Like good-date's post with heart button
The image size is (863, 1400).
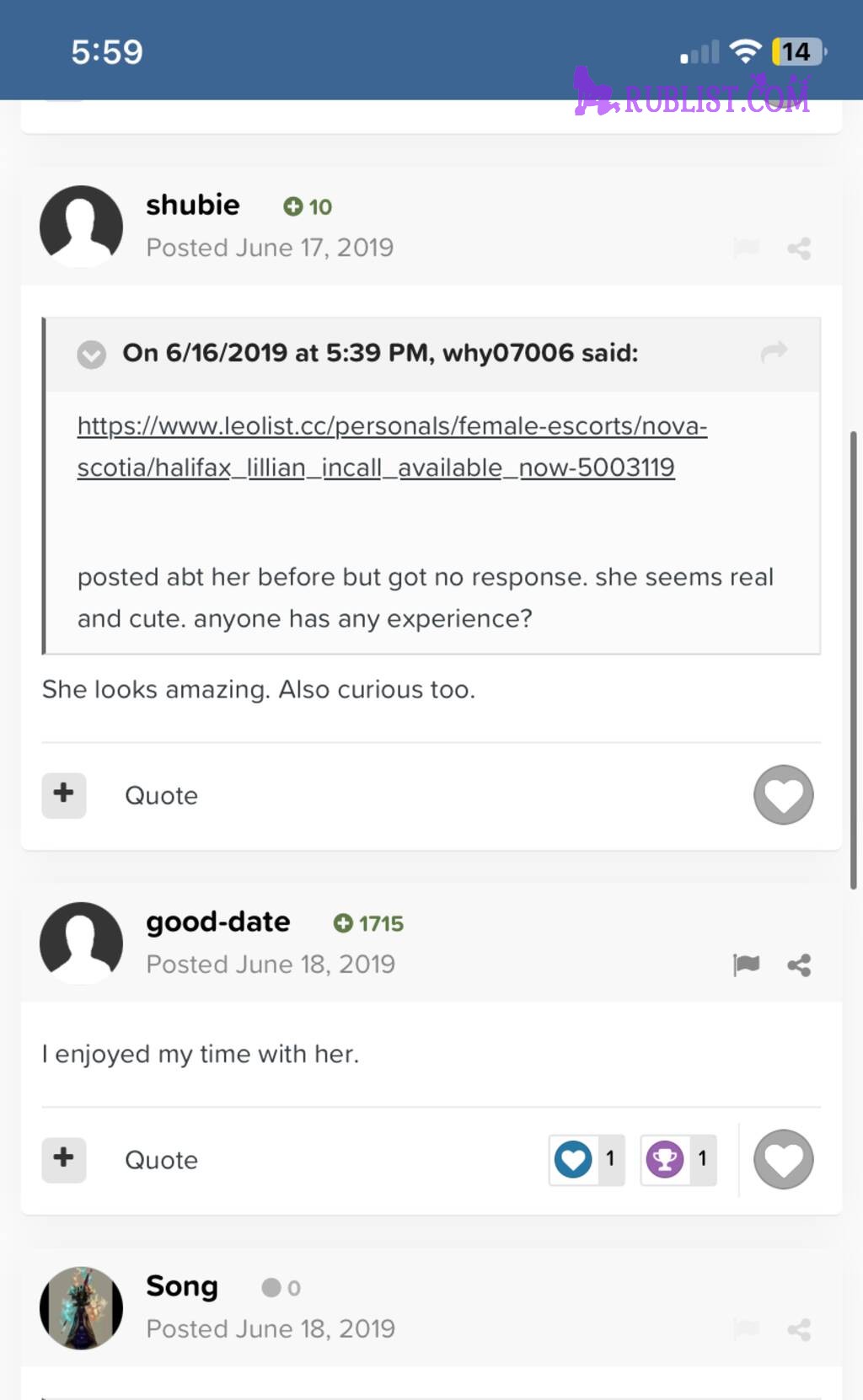783,1160
